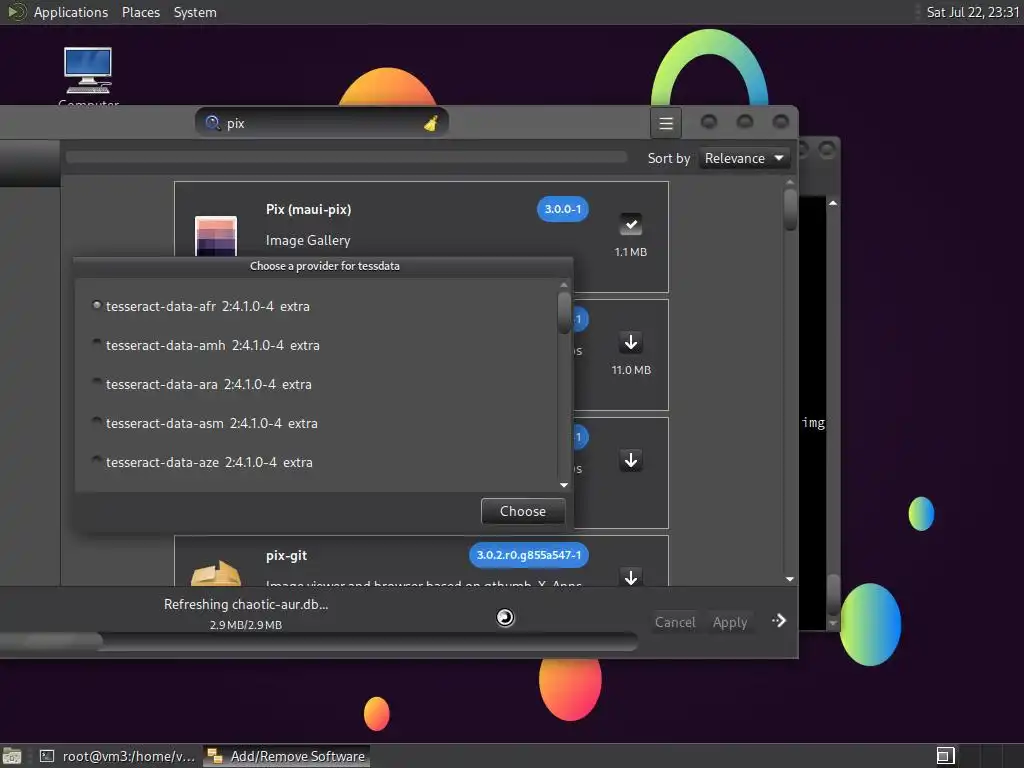Click the pix-git package title

click(x=286, y=555)
